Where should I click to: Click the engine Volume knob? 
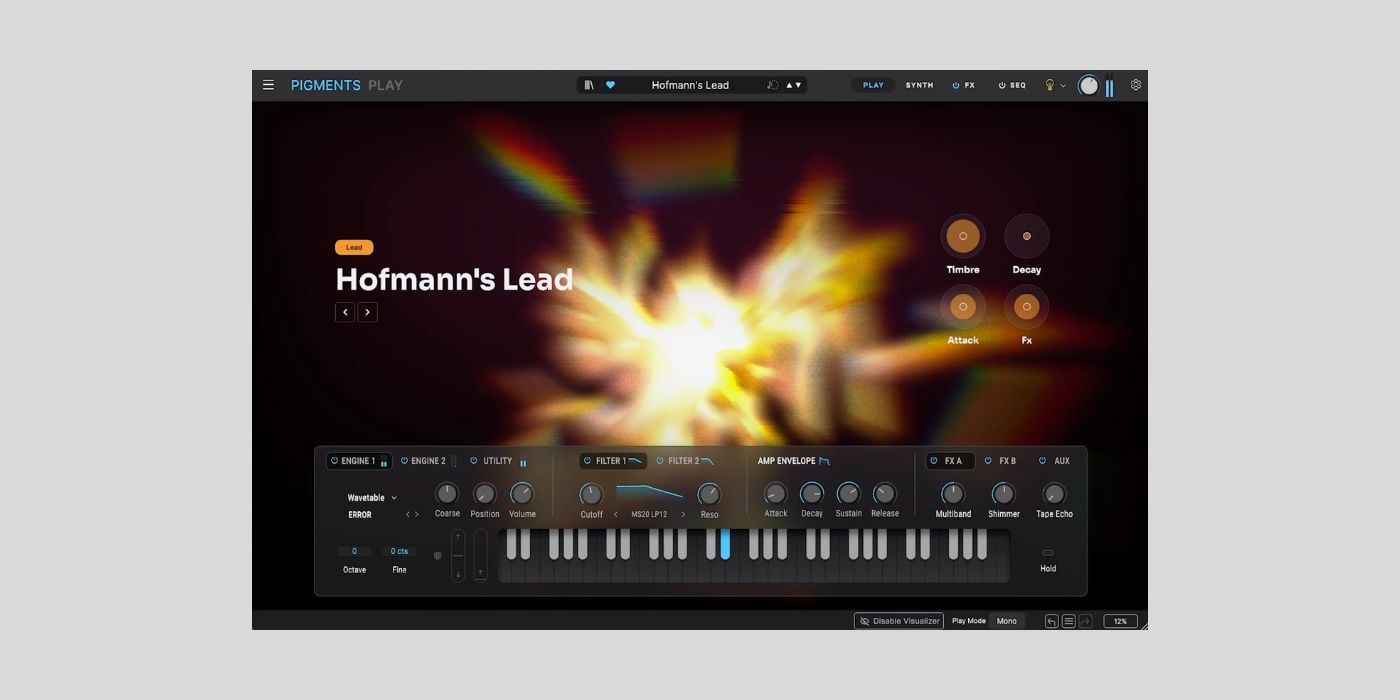522,493
